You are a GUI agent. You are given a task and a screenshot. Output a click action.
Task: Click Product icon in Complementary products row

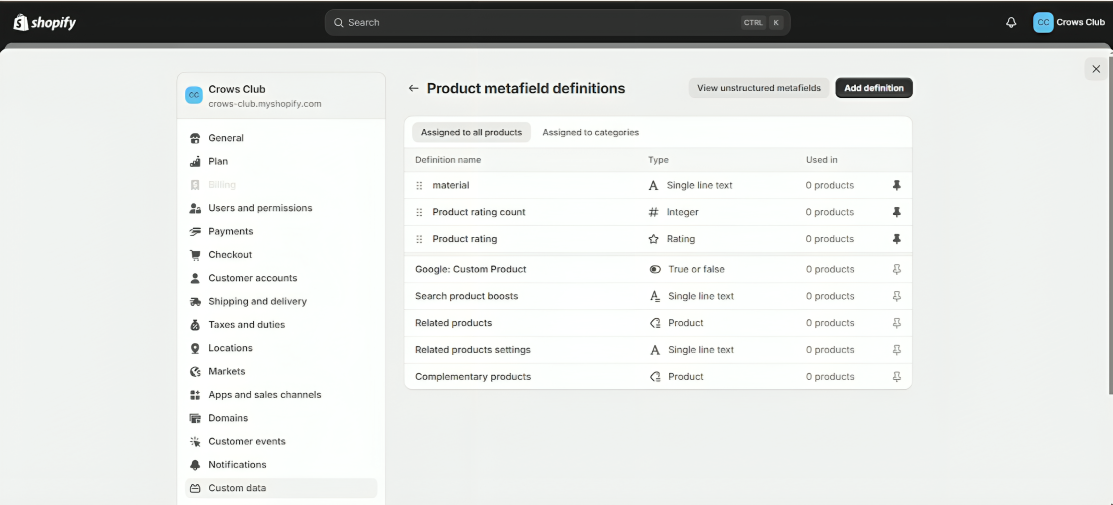point(655,377)
